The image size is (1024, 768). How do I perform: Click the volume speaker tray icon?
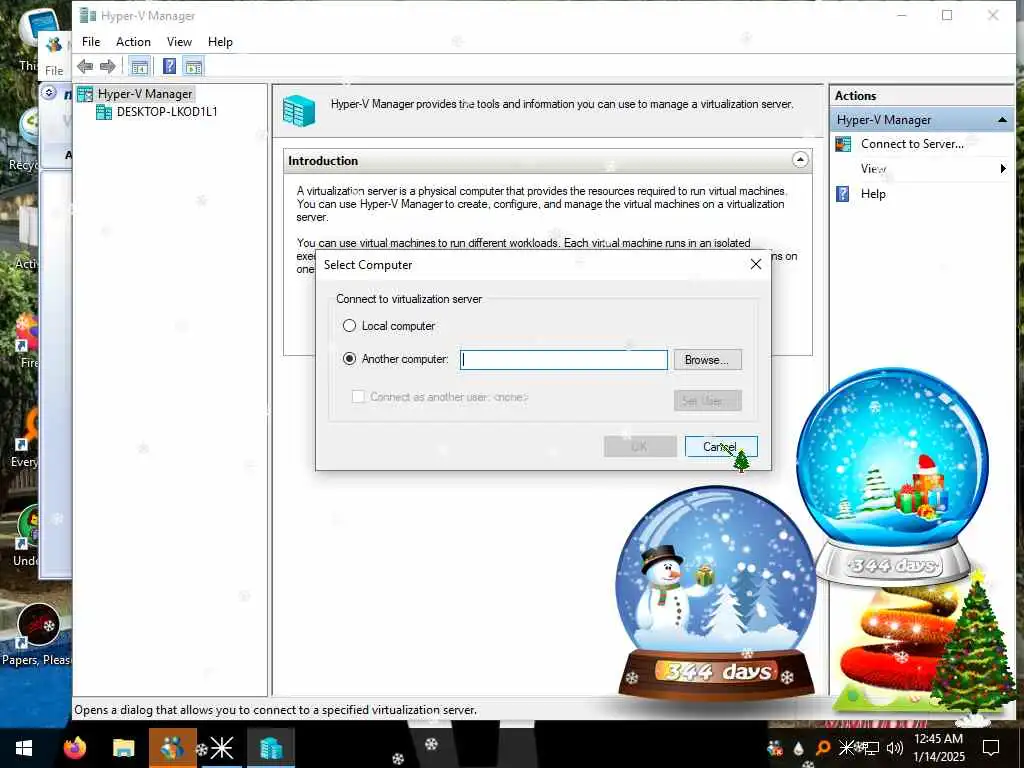[895, 748]
